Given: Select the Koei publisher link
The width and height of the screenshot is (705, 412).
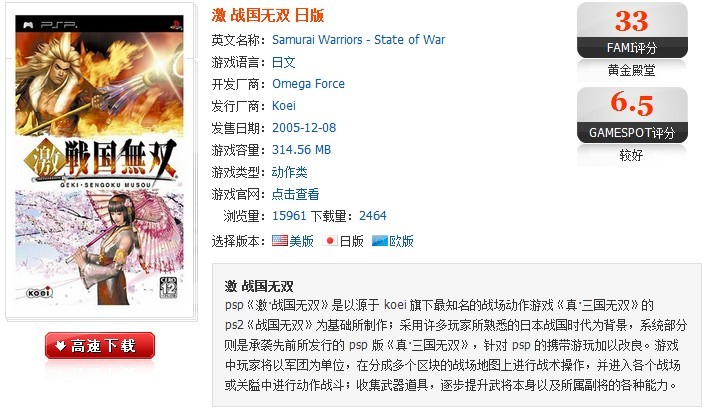Looking at the screenshot, I should coord(284,106).
